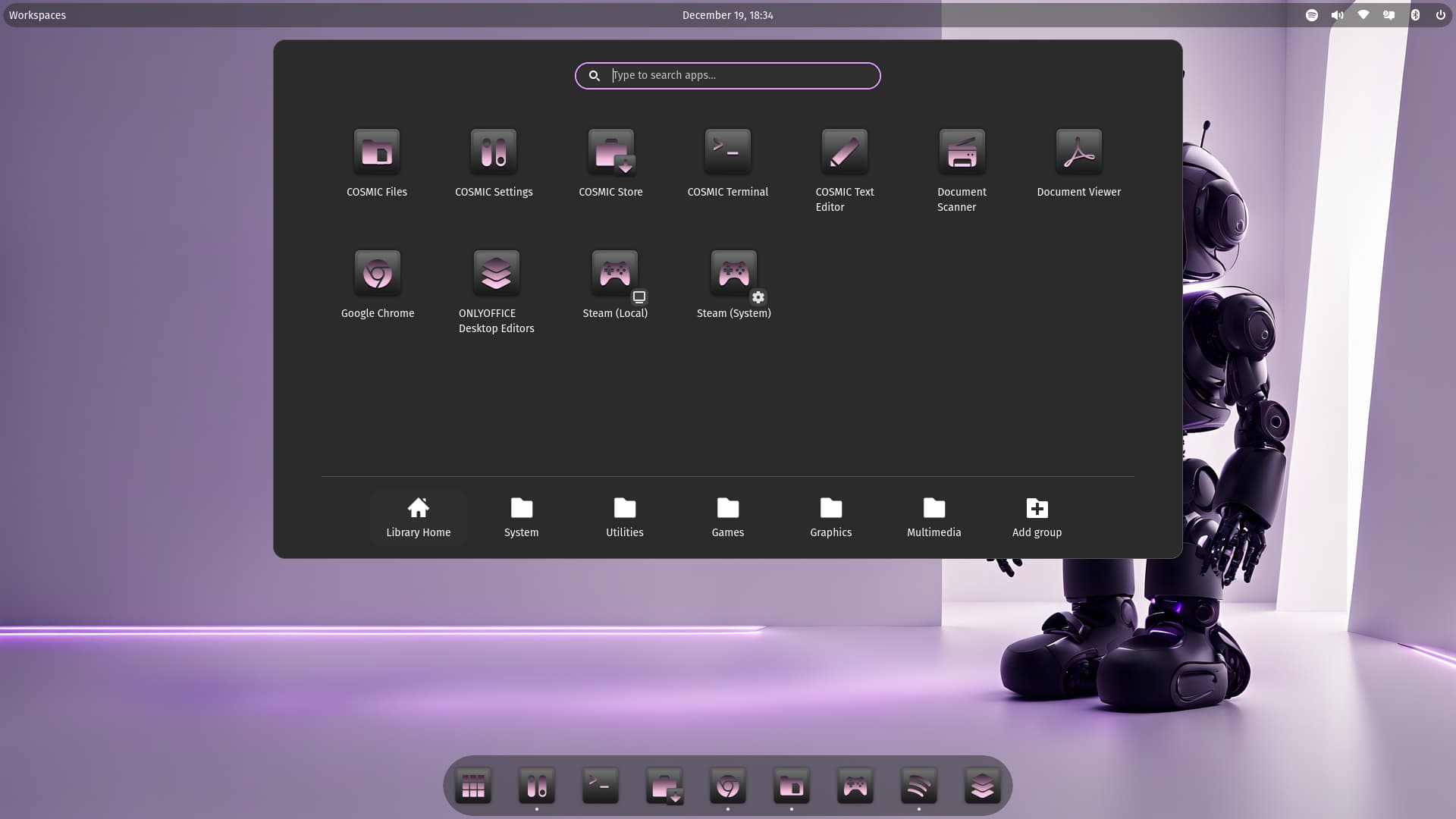This screenshot has width=1456, height=819.
Task: Launch Google Chrome from the app library
Action: pyautogui.click(x=378, y=284)
